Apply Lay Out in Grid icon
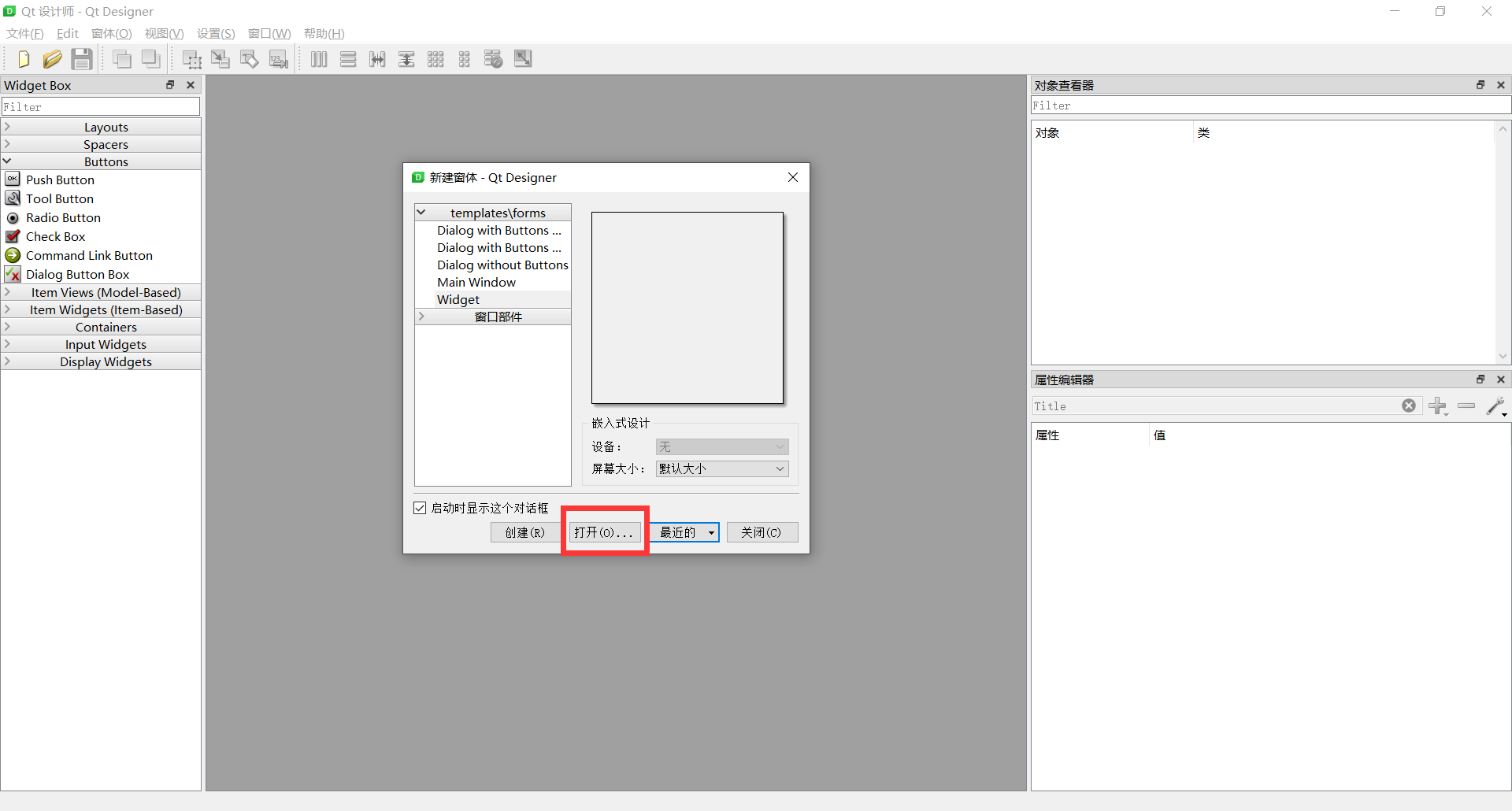1512x811 pixels. 435,59
